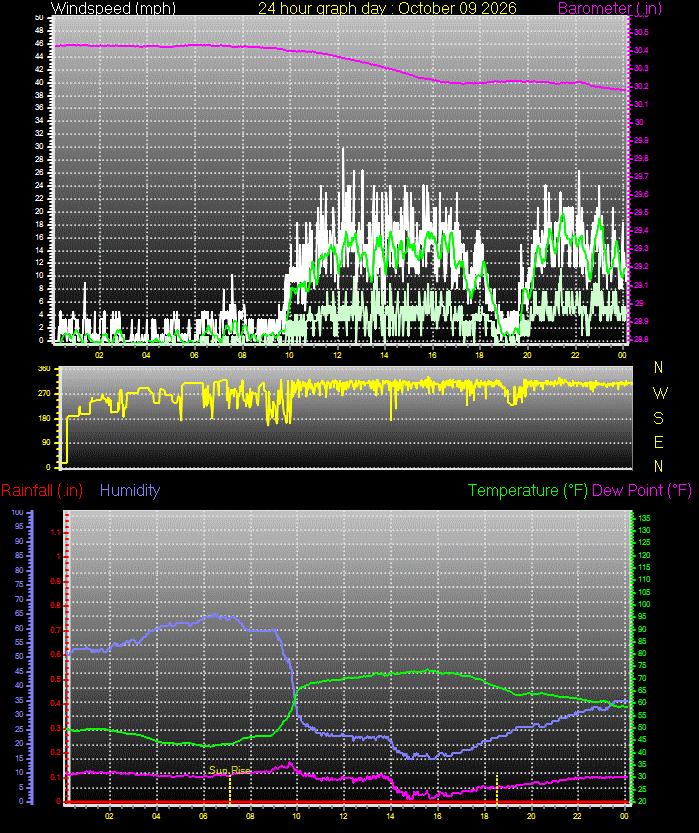Click the "24 hour graph day : October 09 2026" heading
The width and height of the screenshot is (699, 833).
point(387,8)
